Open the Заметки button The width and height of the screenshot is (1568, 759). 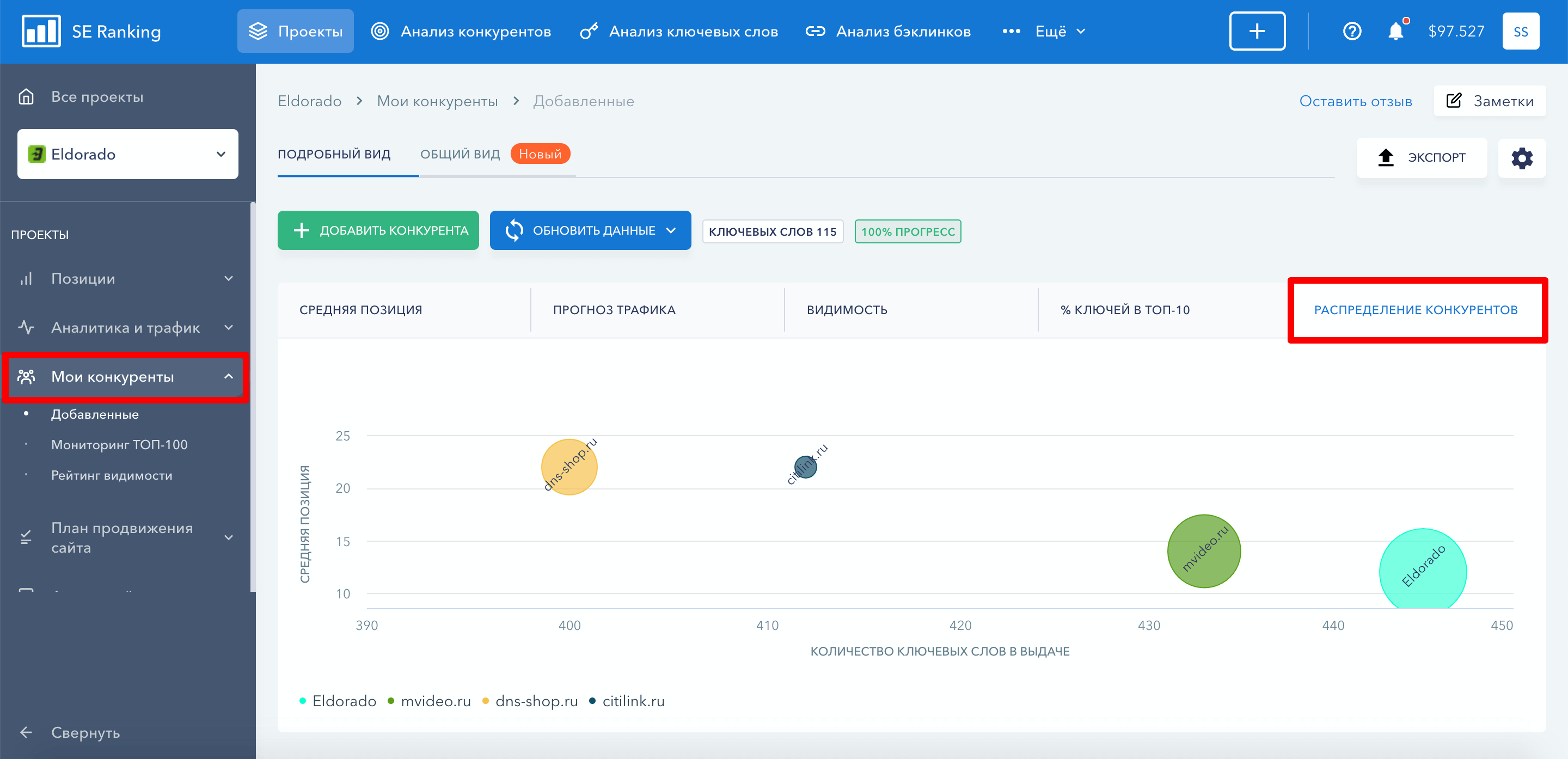point(1490,100)
